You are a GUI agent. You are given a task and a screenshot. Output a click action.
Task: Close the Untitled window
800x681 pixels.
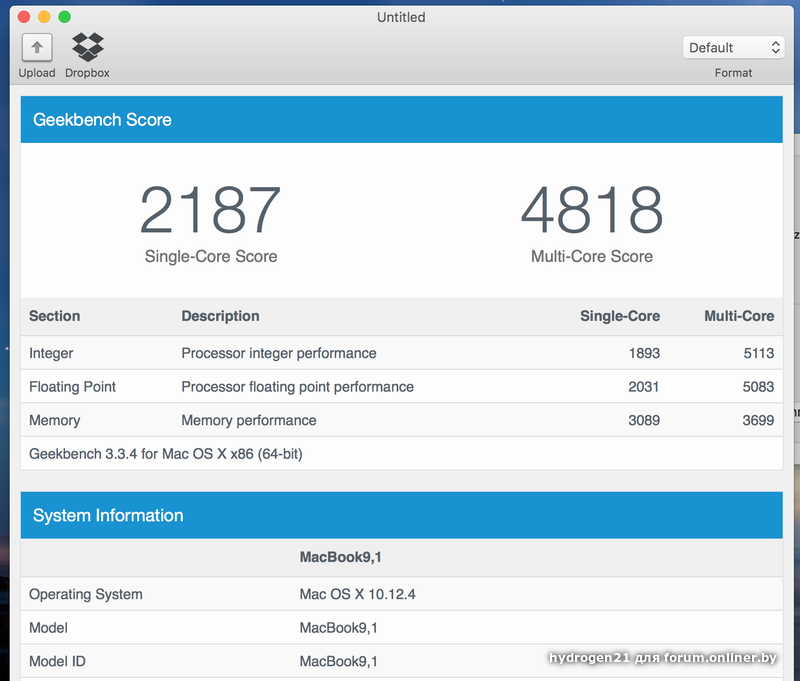pyautogui.click(x=24, y=17)
